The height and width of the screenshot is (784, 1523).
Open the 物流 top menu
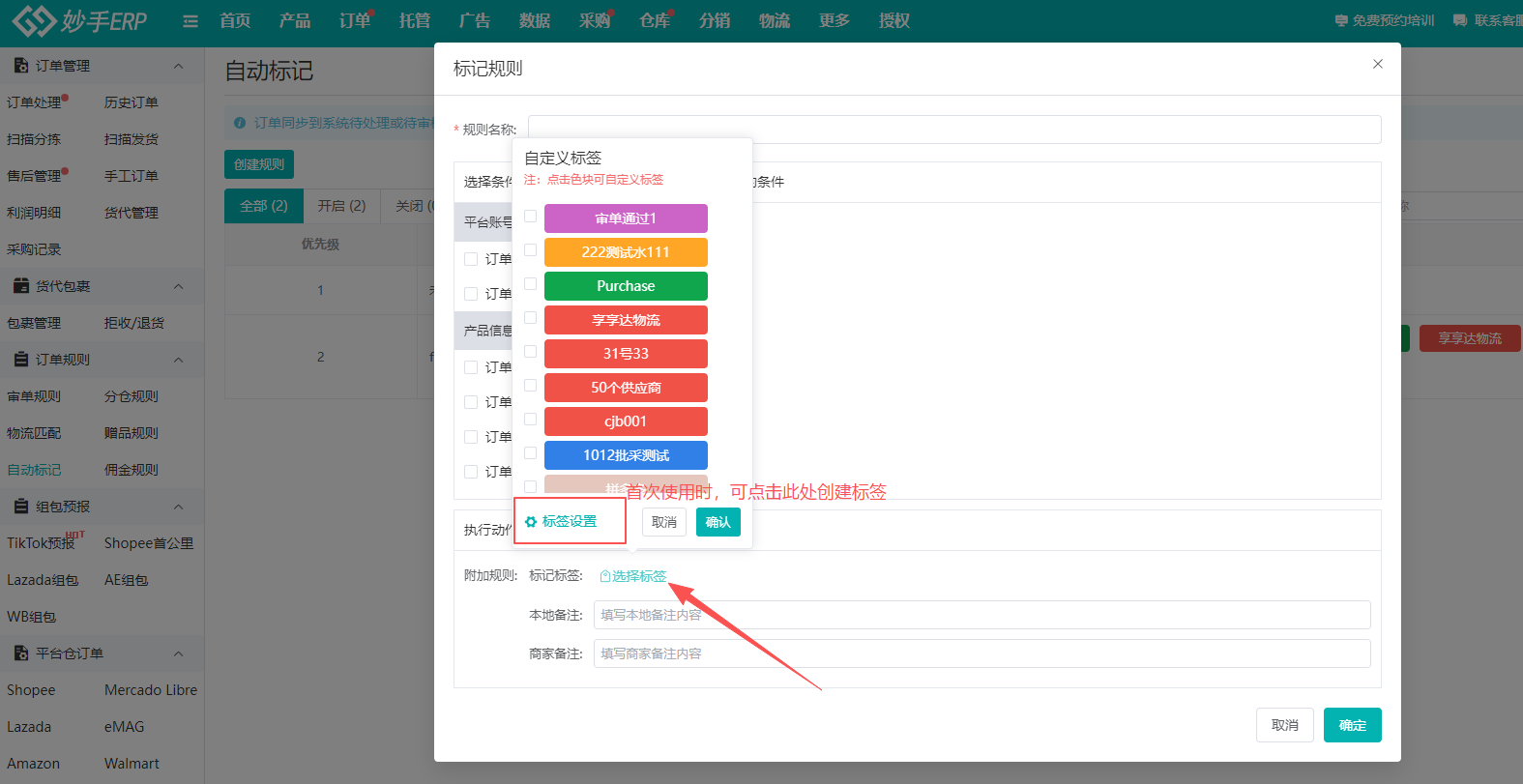(x=775, y=20)
